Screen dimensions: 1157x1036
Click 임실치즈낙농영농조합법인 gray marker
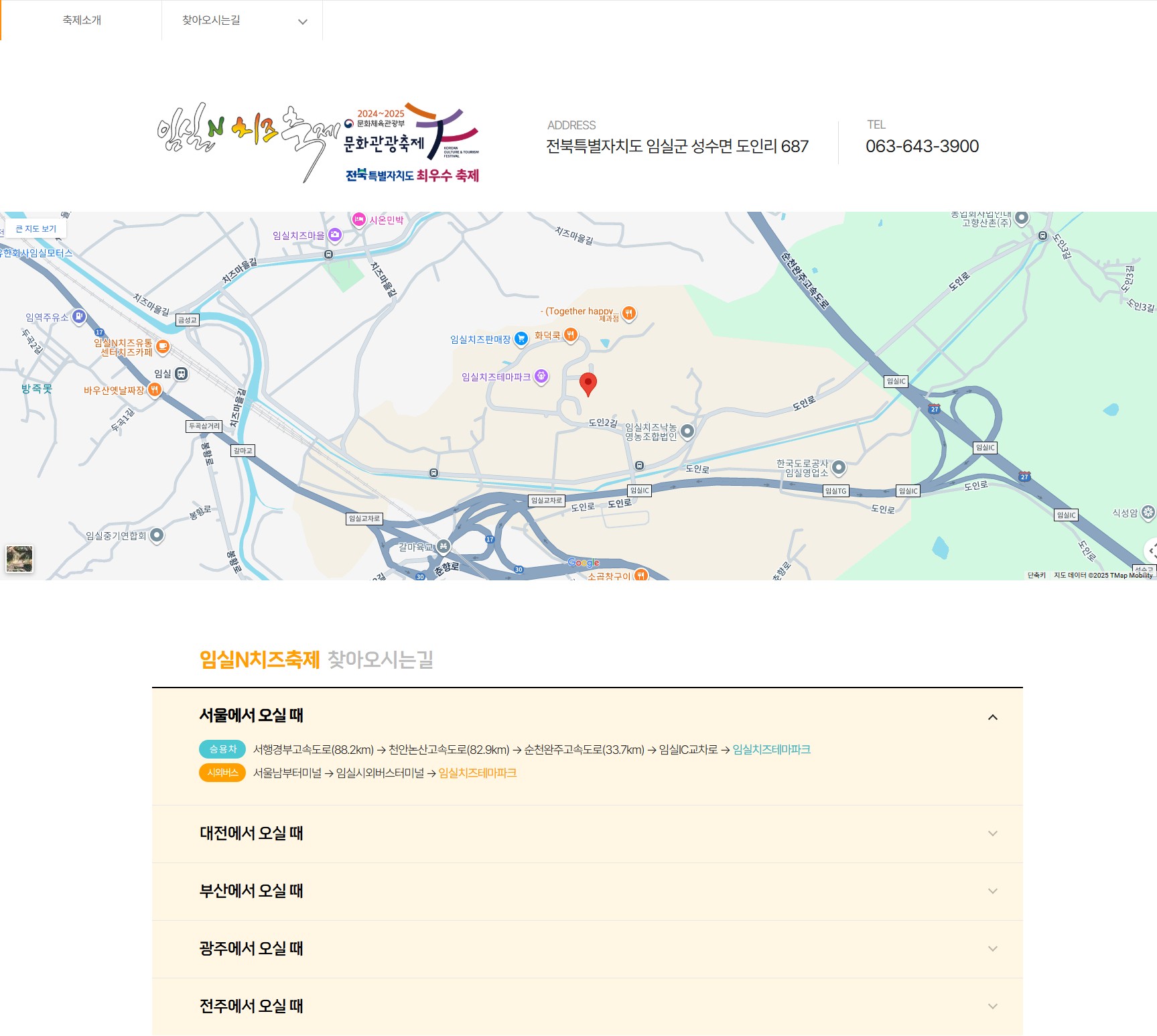[687, 432]
